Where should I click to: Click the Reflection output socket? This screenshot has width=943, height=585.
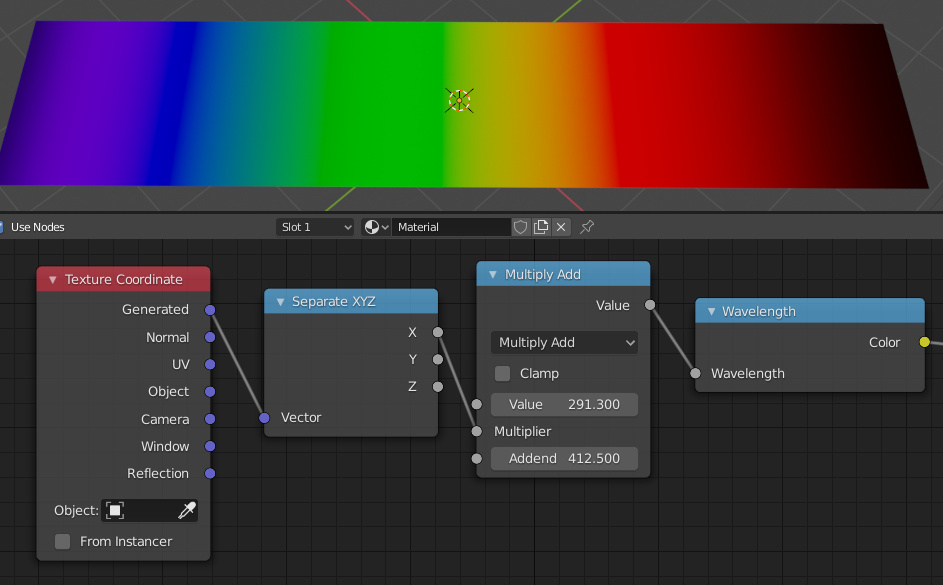[x=210, y=473]
